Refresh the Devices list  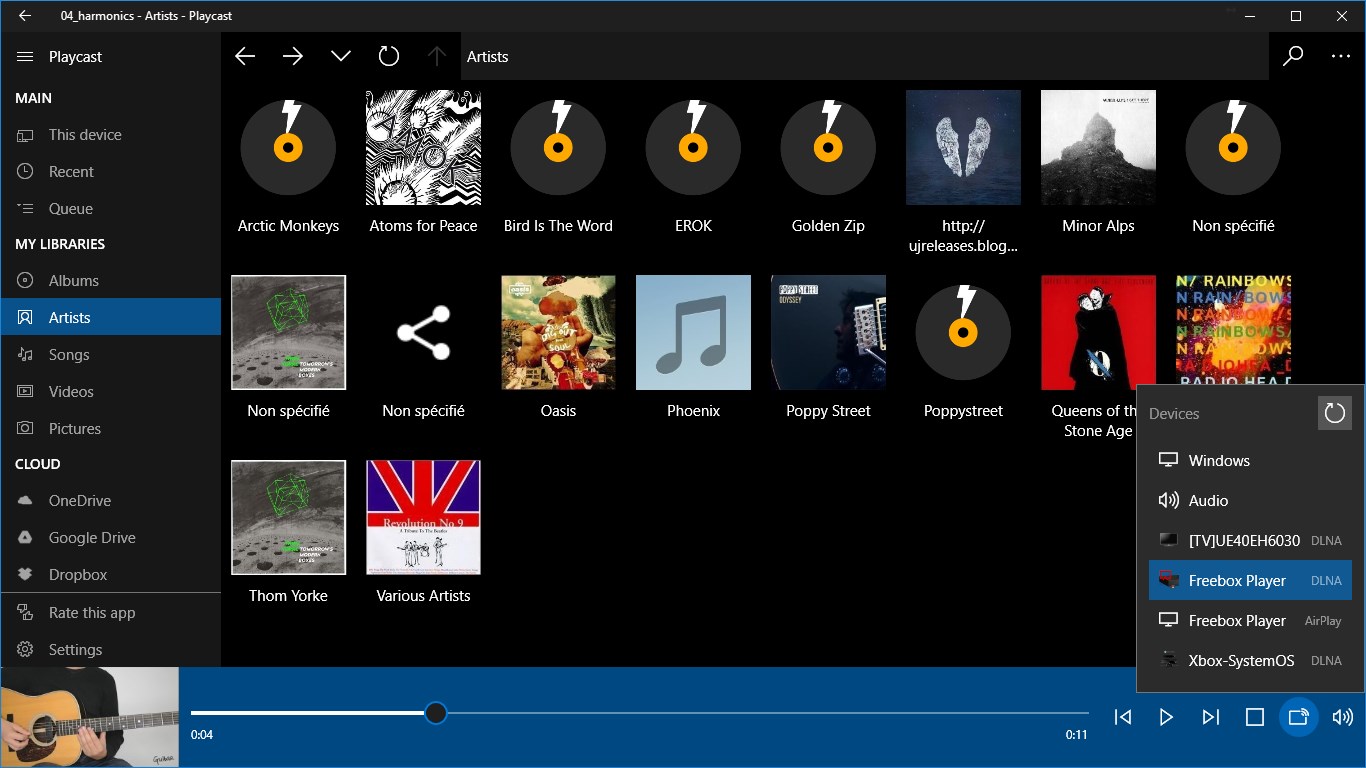1334,413
